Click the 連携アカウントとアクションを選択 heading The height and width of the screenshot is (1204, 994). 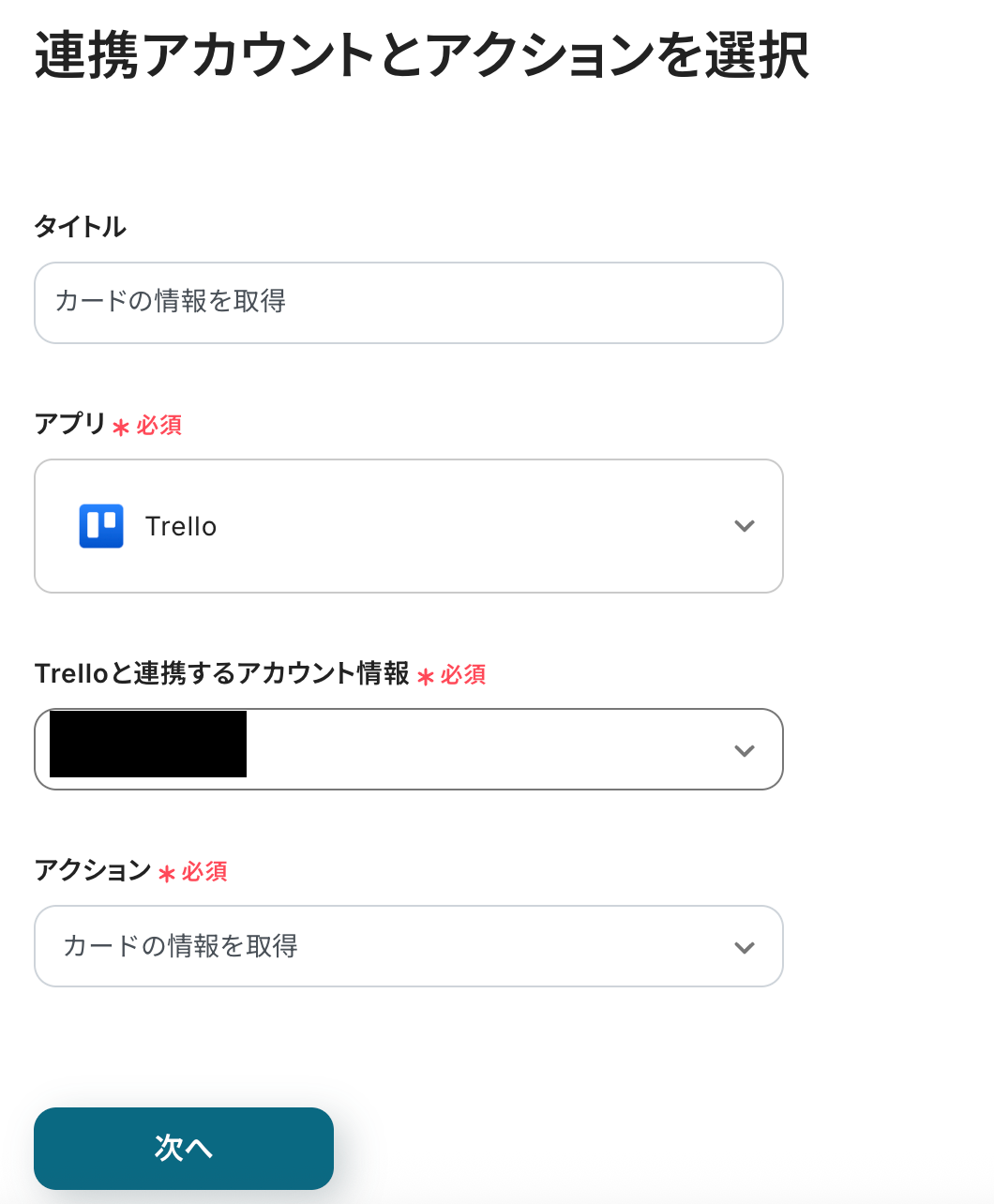tap(422, 55)
